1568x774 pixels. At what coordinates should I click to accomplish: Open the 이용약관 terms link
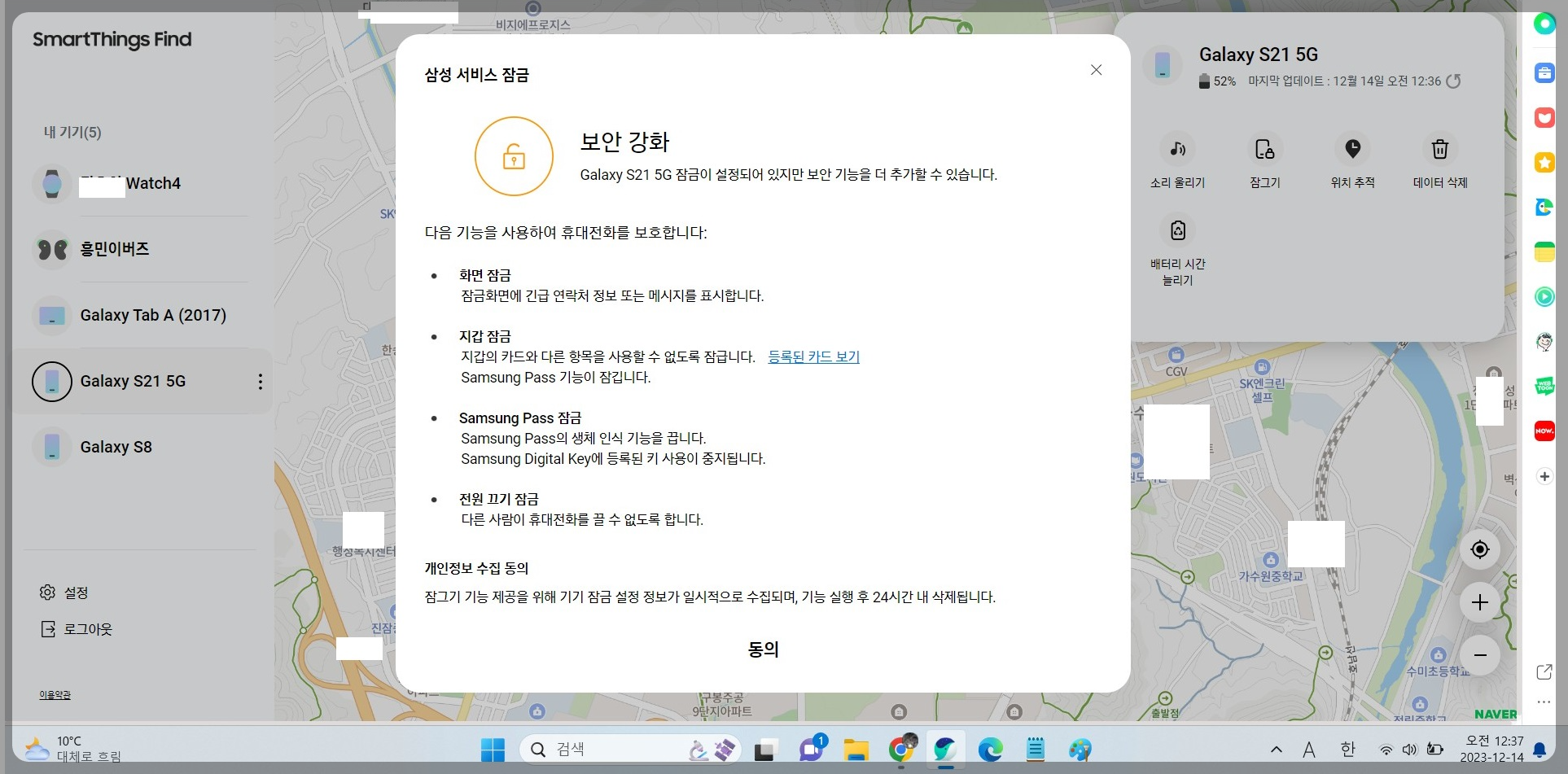coord(55,695)
